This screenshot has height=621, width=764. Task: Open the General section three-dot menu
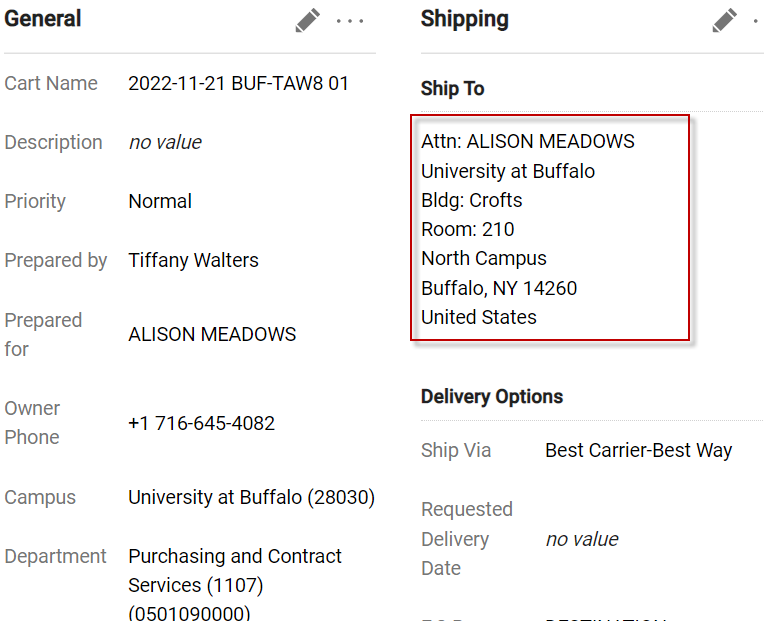pyautogui.click(x=350, y=21)
